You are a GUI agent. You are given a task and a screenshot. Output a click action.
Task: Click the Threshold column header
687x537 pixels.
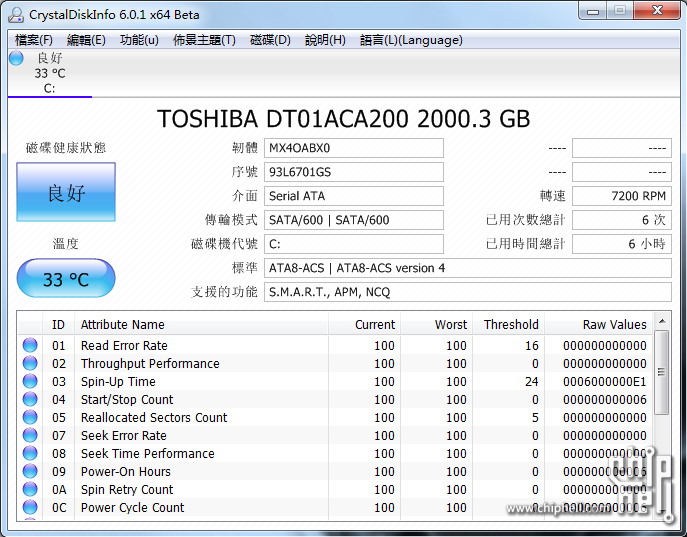(x=509, y=325)
